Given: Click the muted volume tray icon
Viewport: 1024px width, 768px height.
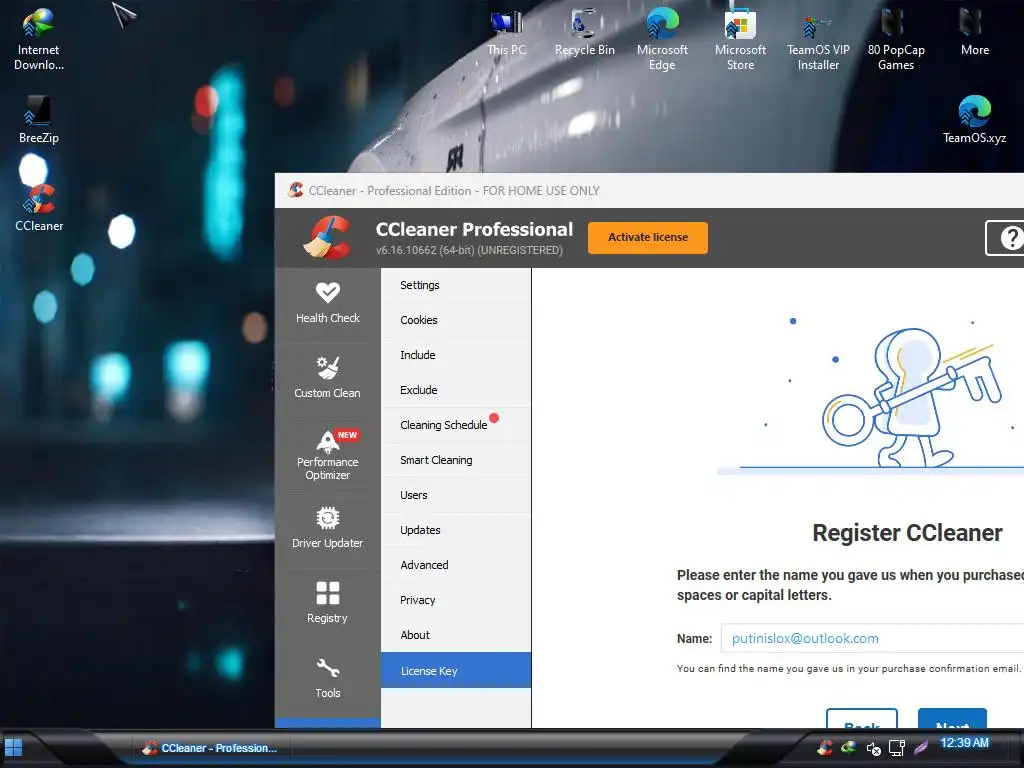Looking at the screenshot, I should click(873, 748).
